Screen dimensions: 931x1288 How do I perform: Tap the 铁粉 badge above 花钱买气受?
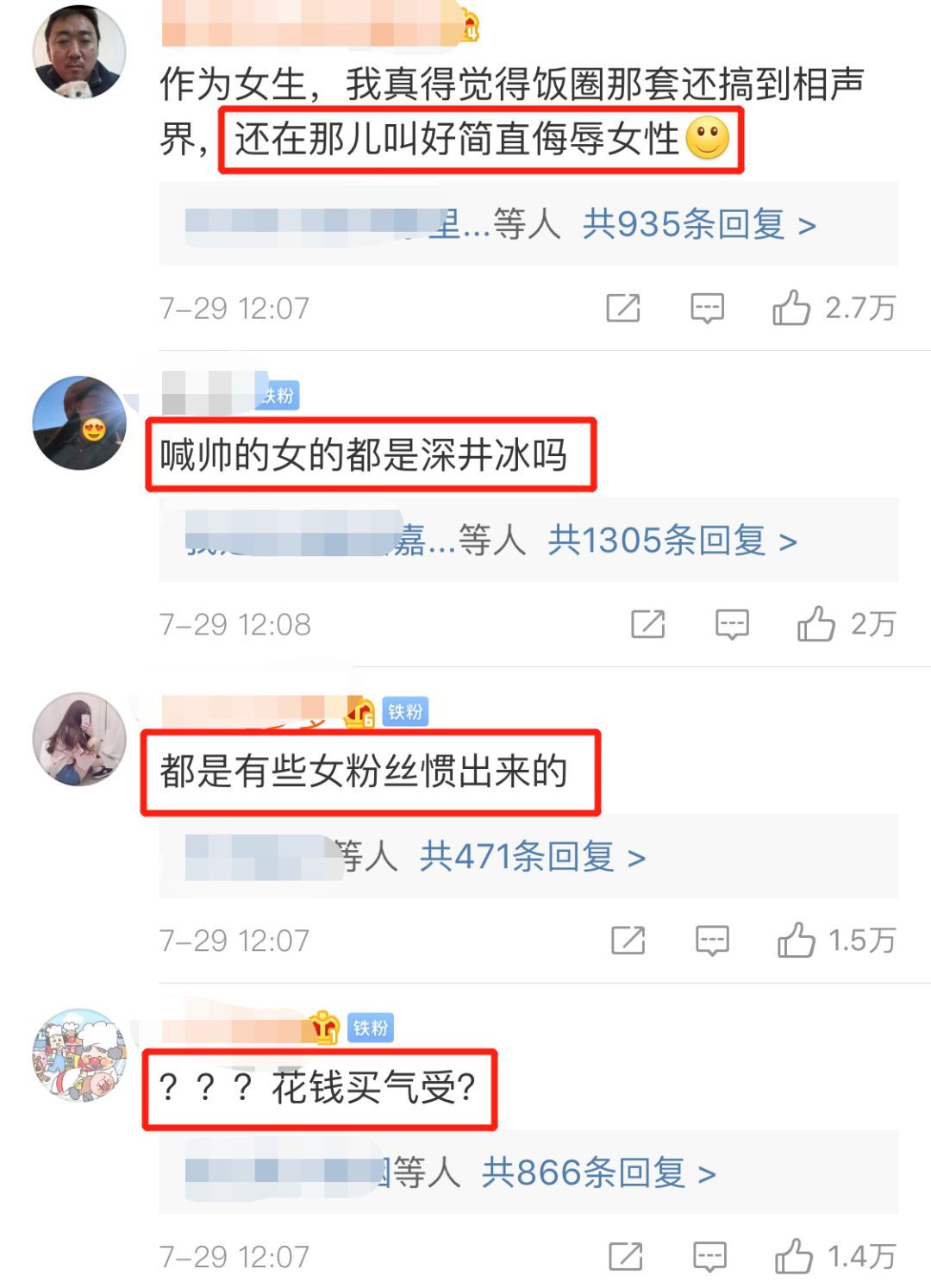tap(371, 1028)
